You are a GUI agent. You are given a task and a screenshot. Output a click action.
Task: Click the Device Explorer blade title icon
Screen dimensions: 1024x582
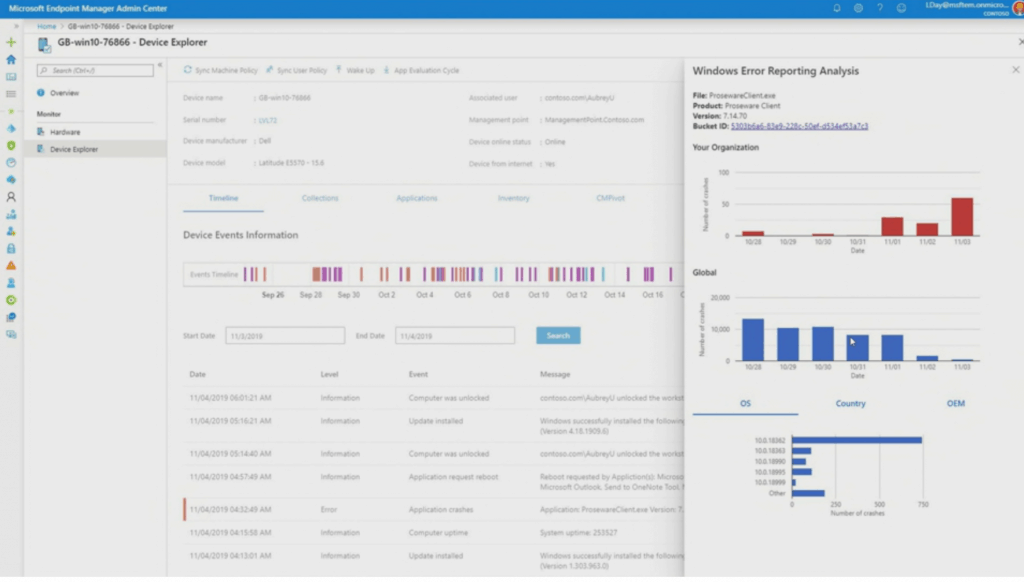pyautogui.click(x=44, y=44)
